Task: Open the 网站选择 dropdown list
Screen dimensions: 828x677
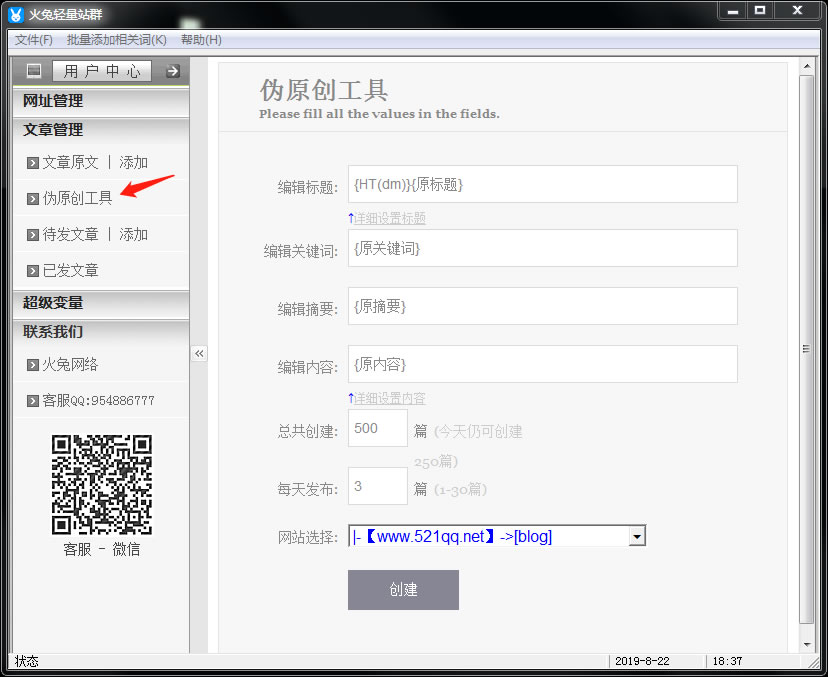Action: click(636, 537)
